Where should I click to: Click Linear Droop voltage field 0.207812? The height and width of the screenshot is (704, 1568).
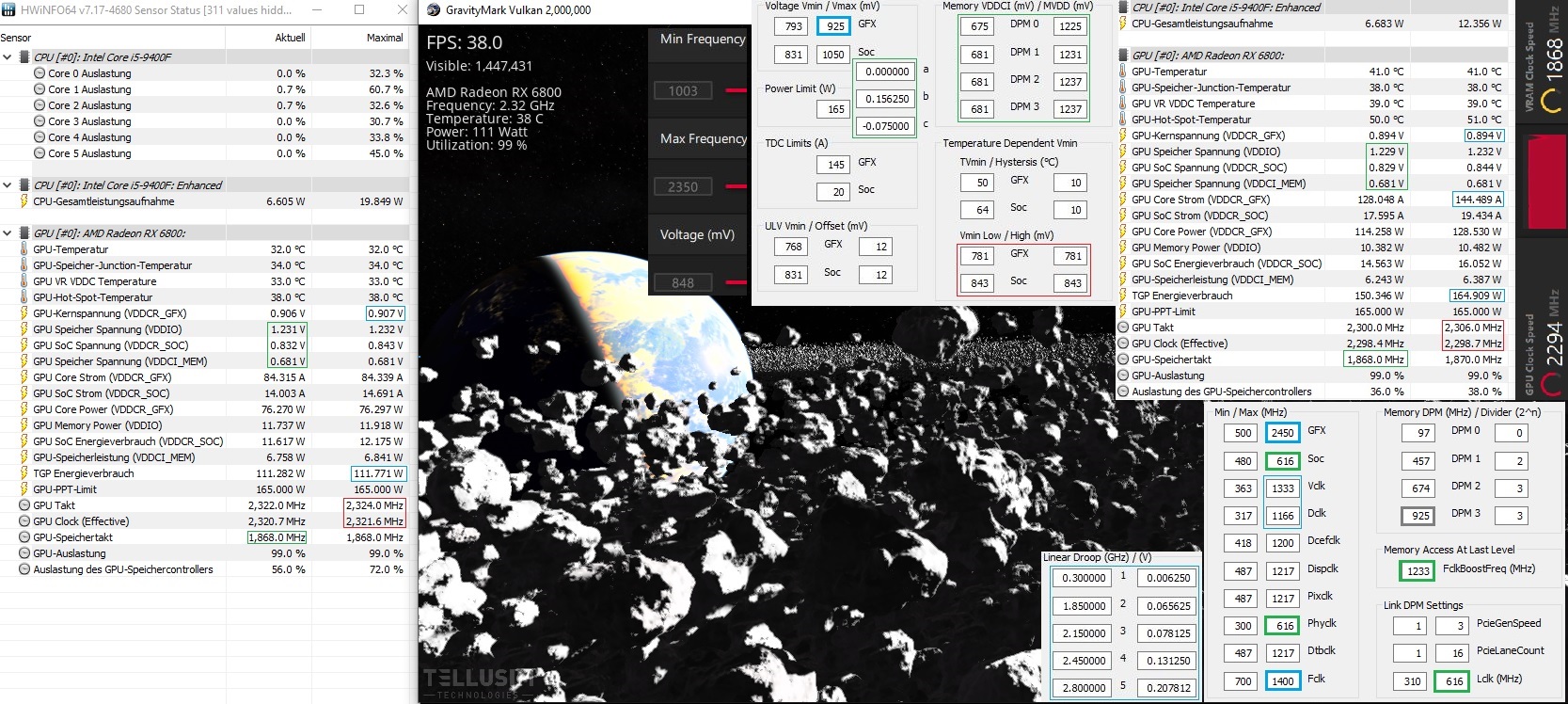tap(1167, 688)
